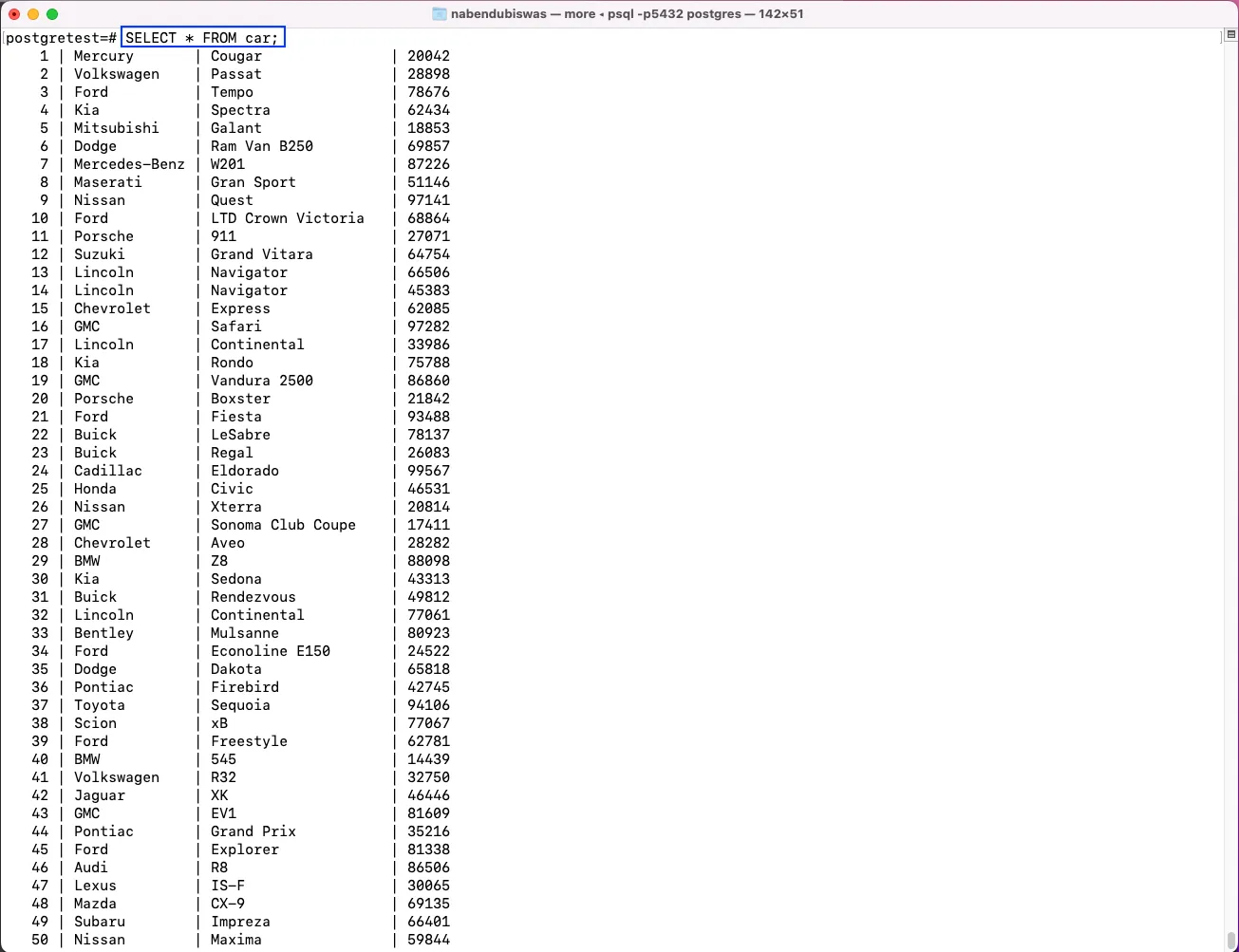Select the 'Z8' model cell
This screenshot has height=952, width=1239.
[219, 561]
